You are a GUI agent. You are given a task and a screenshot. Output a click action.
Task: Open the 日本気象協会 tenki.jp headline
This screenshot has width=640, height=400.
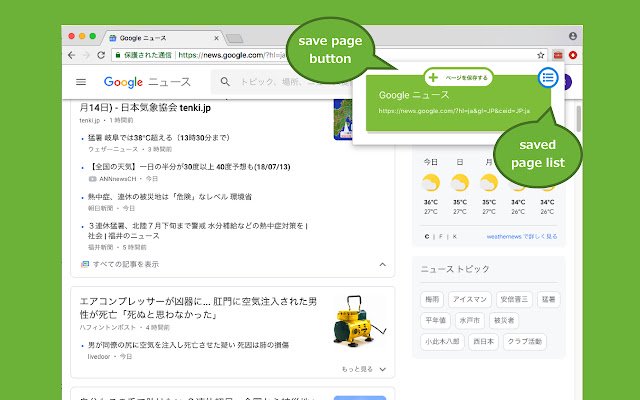(x=145, y=108)
